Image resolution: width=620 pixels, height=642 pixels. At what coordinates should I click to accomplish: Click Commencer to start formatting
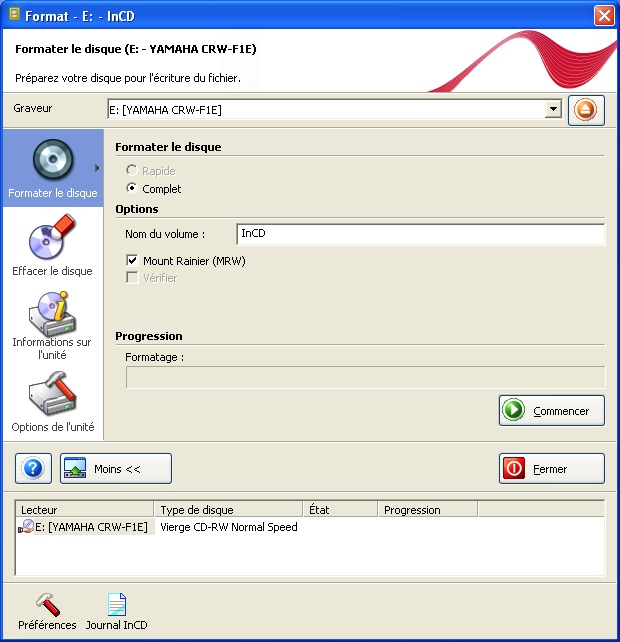[x=552, y=411]
